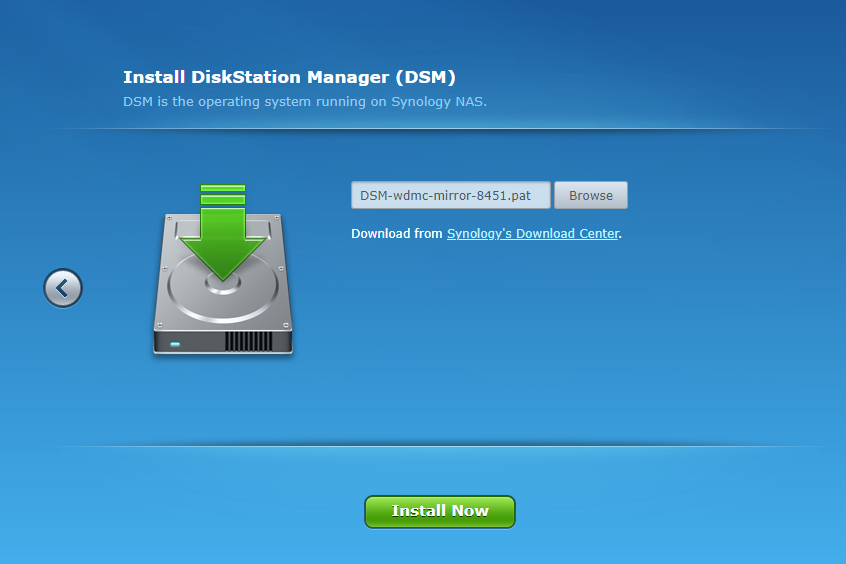This screenshot has width=846, height=564.
Task: Click the Install DiskStation Manager (DSM) heading
Action: point(289,77)
